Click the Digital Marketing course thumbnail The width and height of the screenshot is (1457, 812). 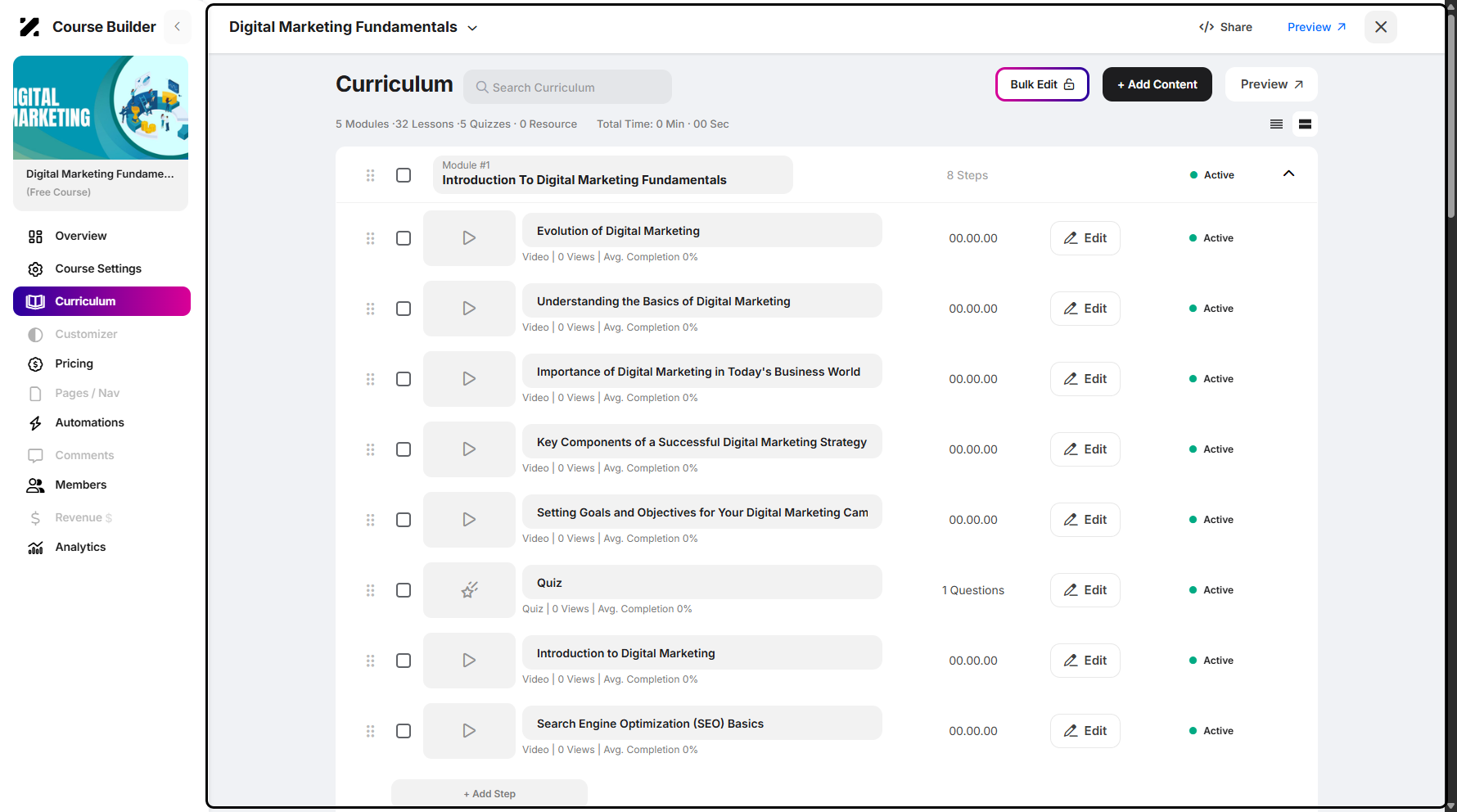(101, 107)
